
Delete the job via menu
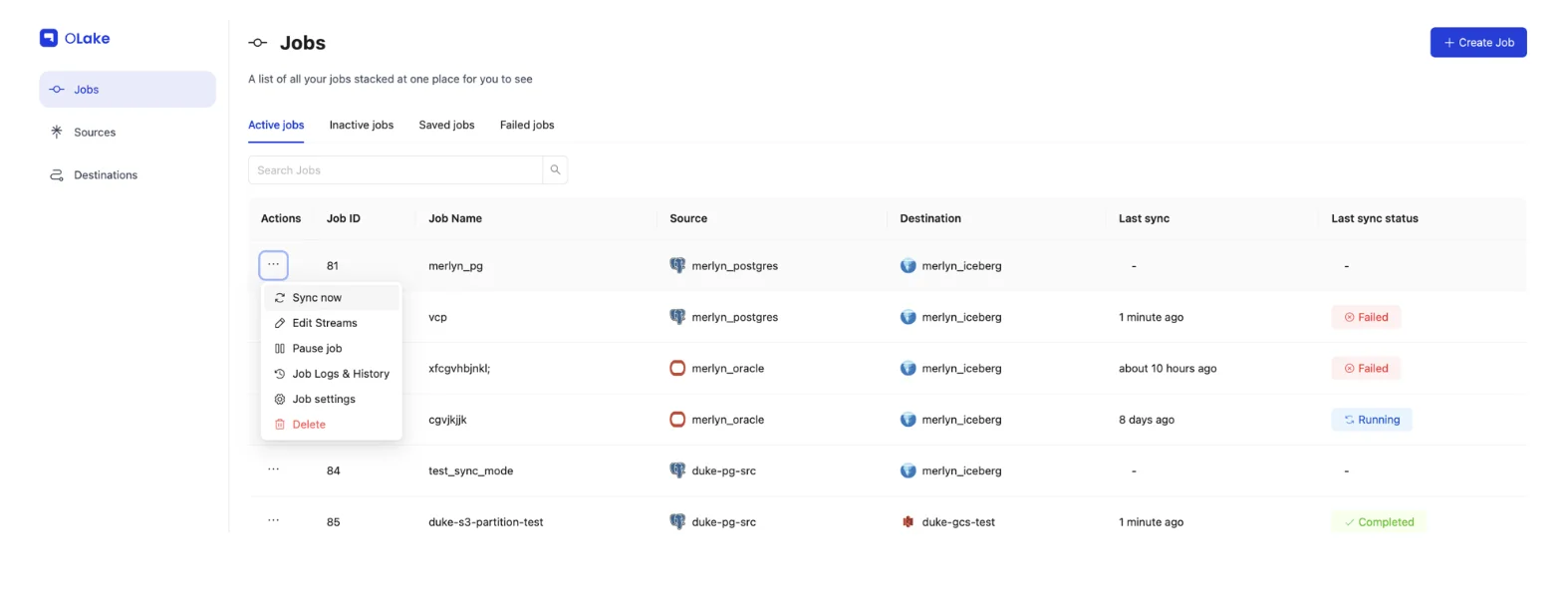(309, 425)
